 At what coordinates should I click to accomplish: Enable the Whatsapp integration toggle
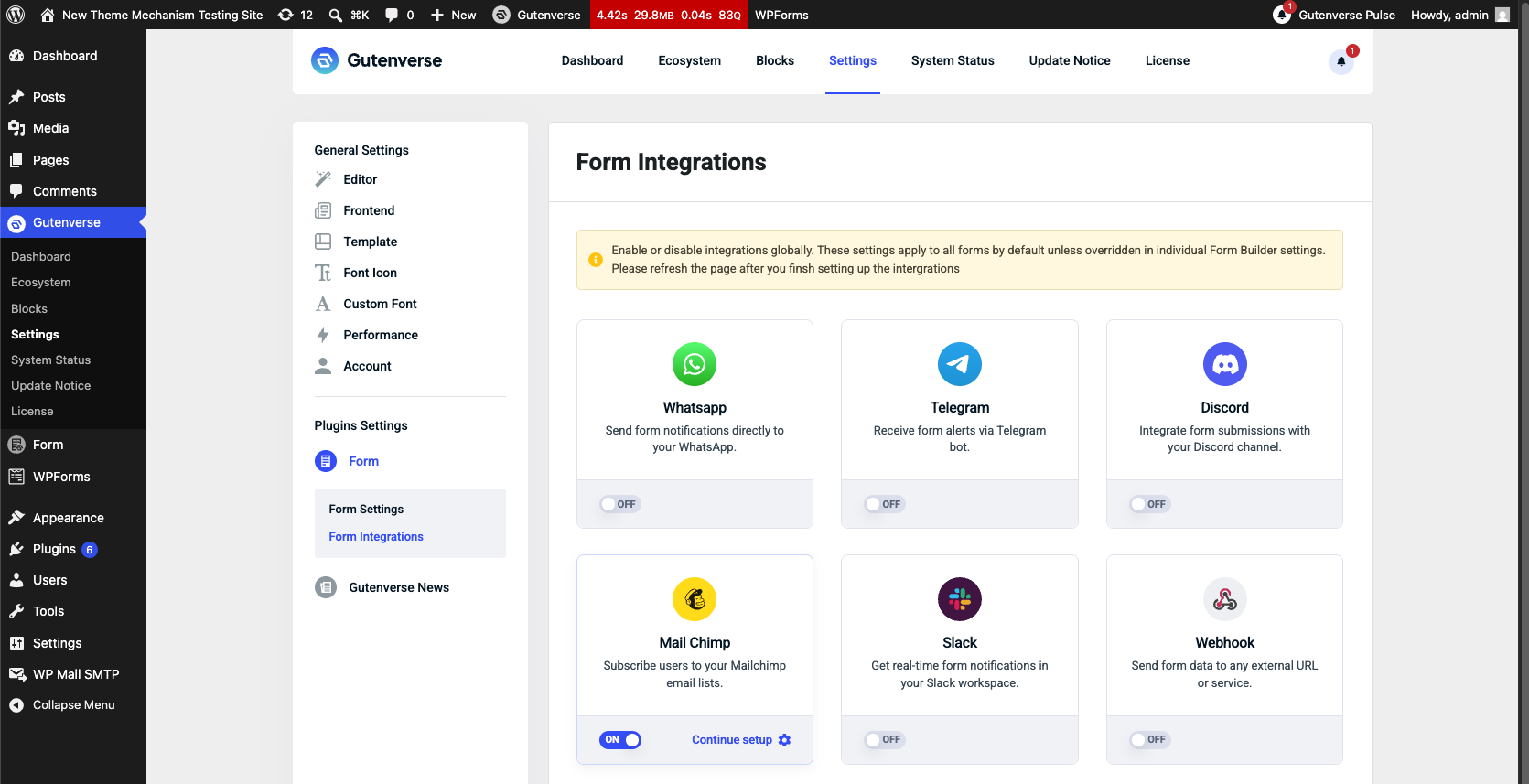click(620, 504)
